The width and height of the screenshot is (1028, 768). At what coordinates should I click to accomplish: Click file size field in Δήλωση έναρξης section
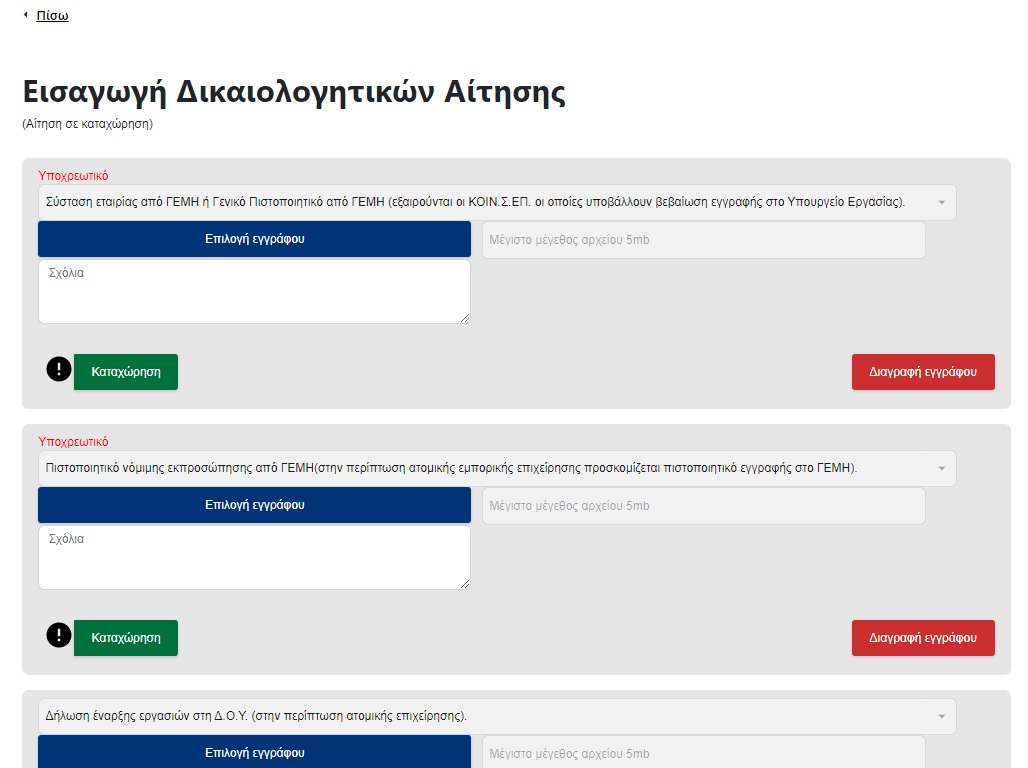703,753
